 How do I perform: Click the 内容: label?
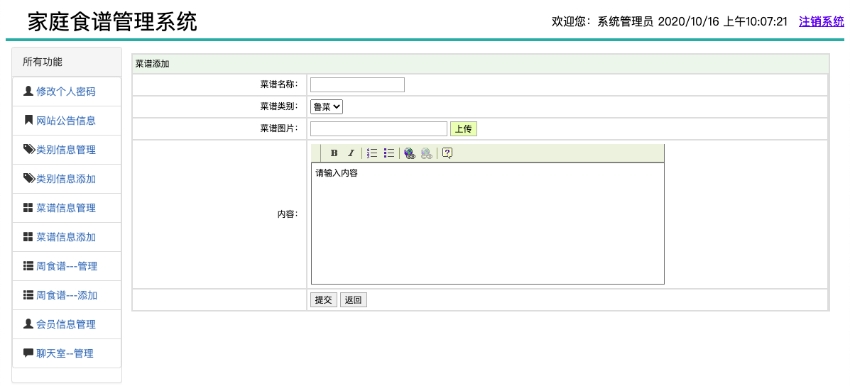287,214
